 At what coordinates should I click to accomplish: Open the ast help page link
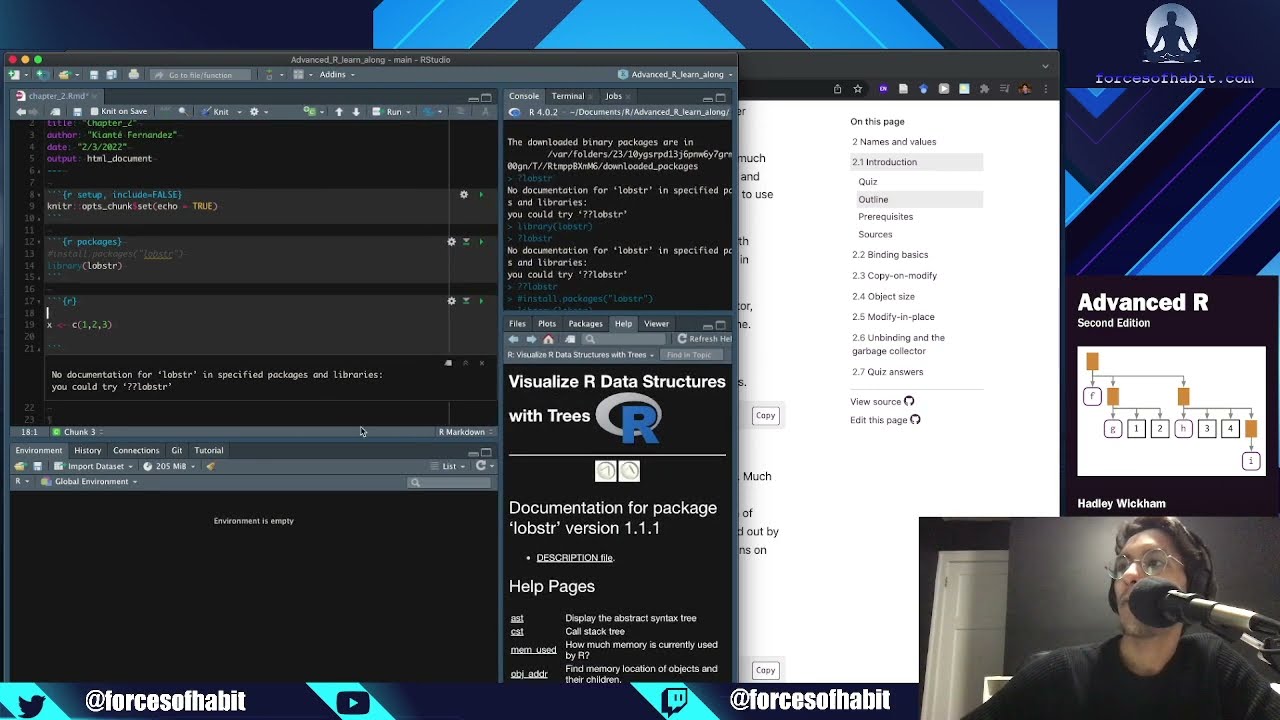point(517,618)
